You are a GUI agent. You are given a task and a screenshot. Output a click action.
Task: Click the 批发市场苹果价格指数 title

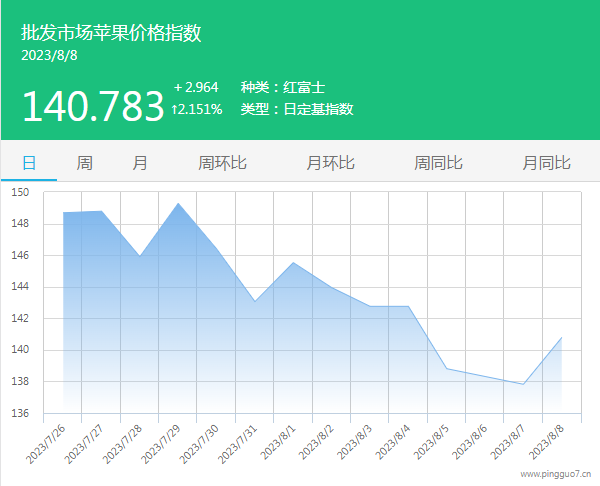(x=111, y=33)
